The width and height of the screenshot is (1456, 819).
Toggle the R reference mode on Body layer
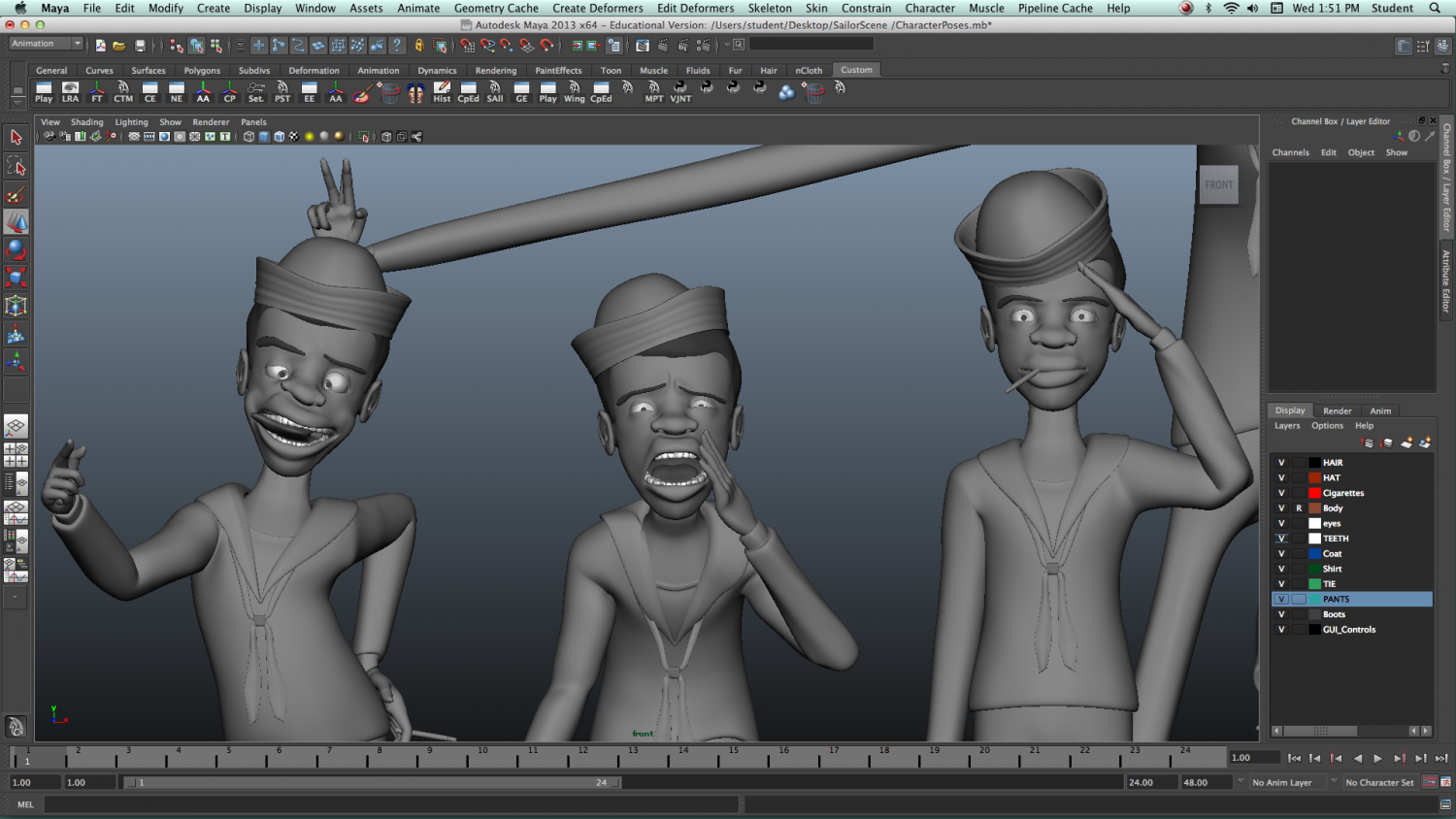(x=1299, y=508)
